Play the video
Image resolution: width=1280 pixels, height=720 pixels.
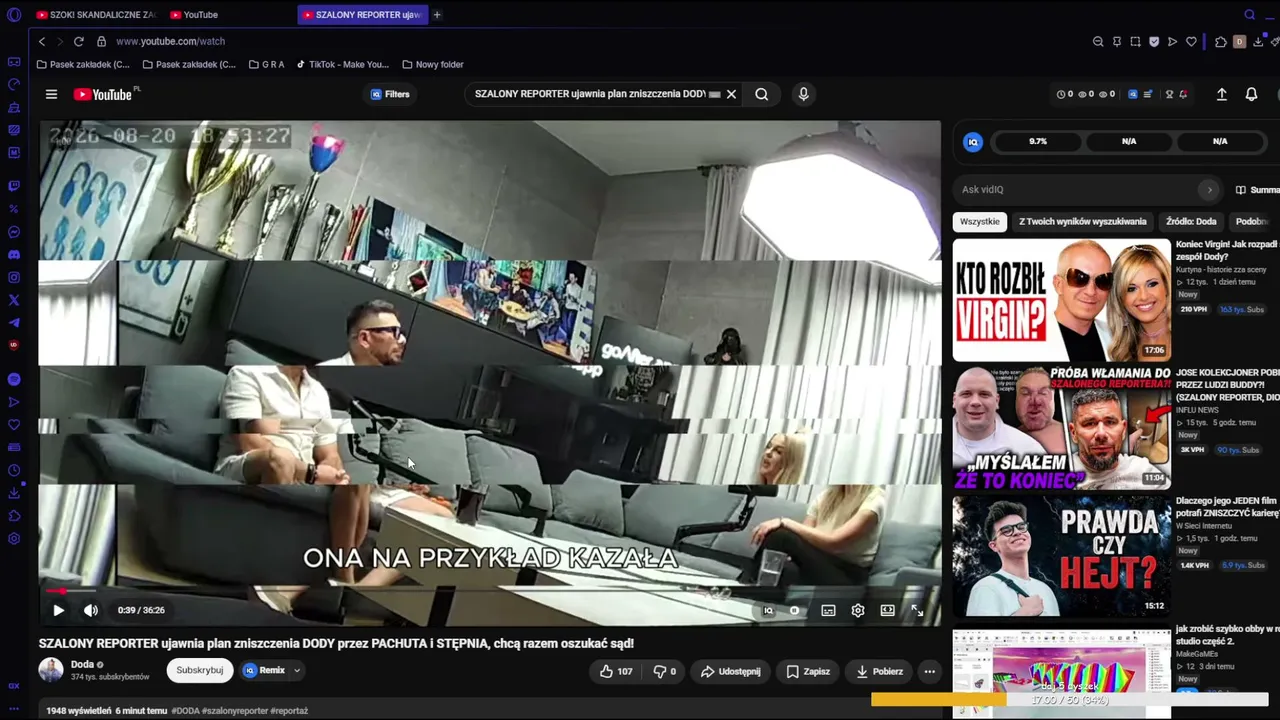58,610
